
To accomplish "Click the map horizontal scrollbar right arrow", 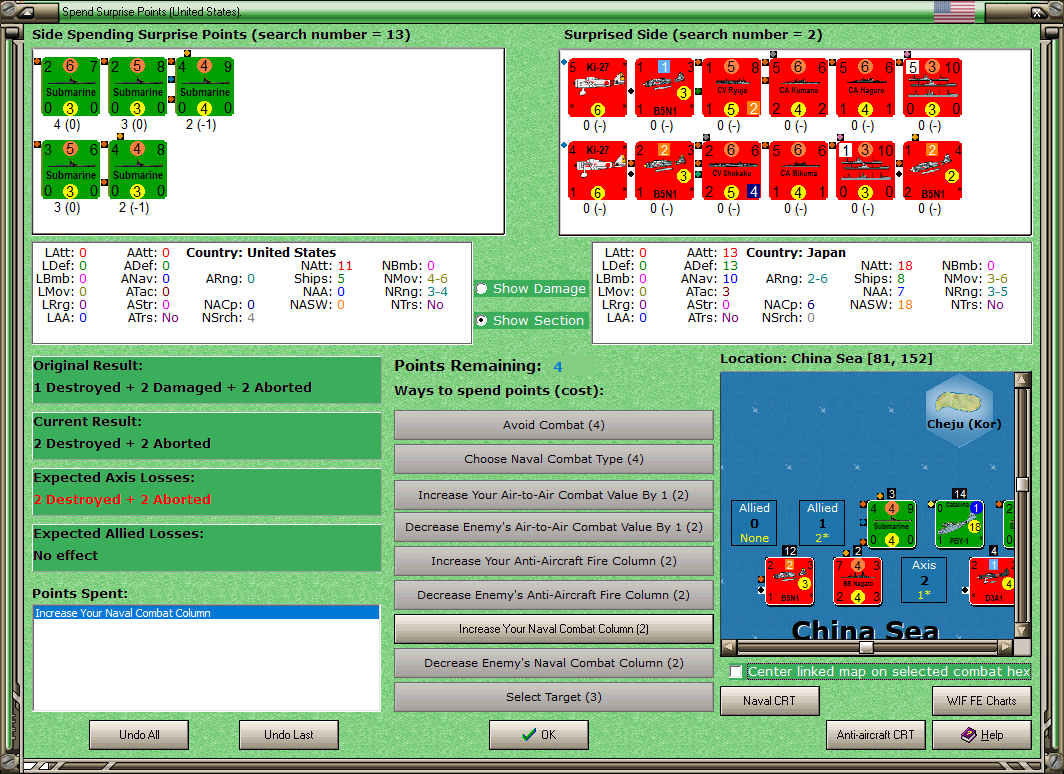I will pyautogui.click(x=1006, y=647).
